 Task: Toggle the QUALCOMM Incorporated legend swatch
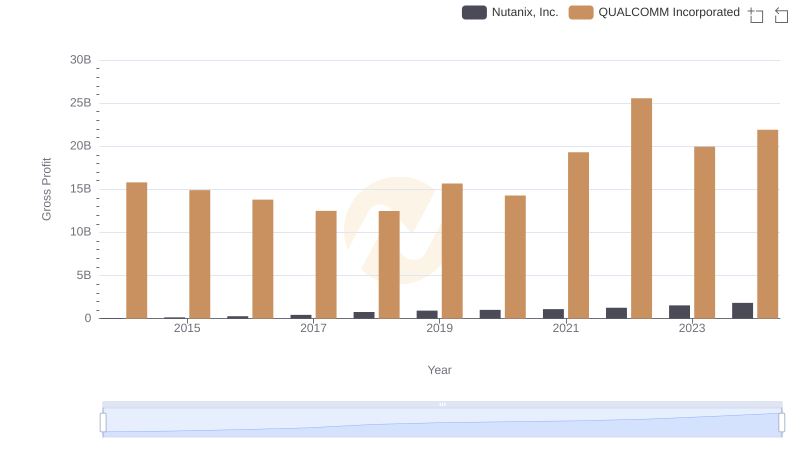pyautogui.click(x=581, y=12)
